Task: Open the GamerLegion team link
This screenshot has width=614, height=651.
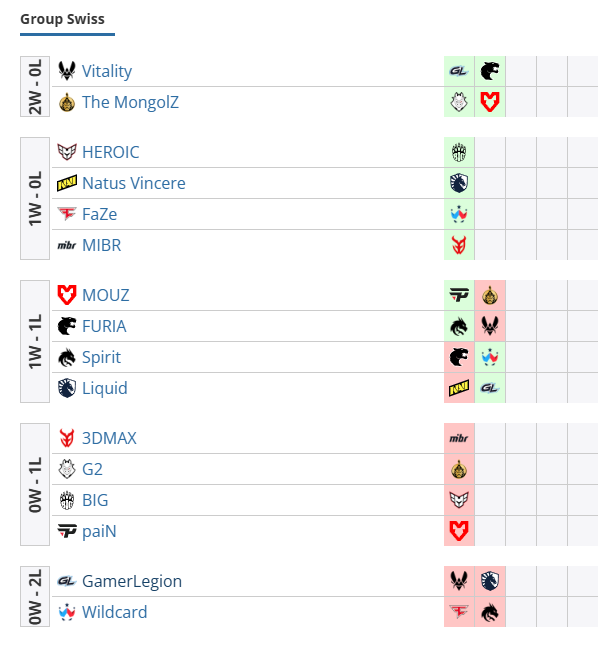Action: coord(132,581)
